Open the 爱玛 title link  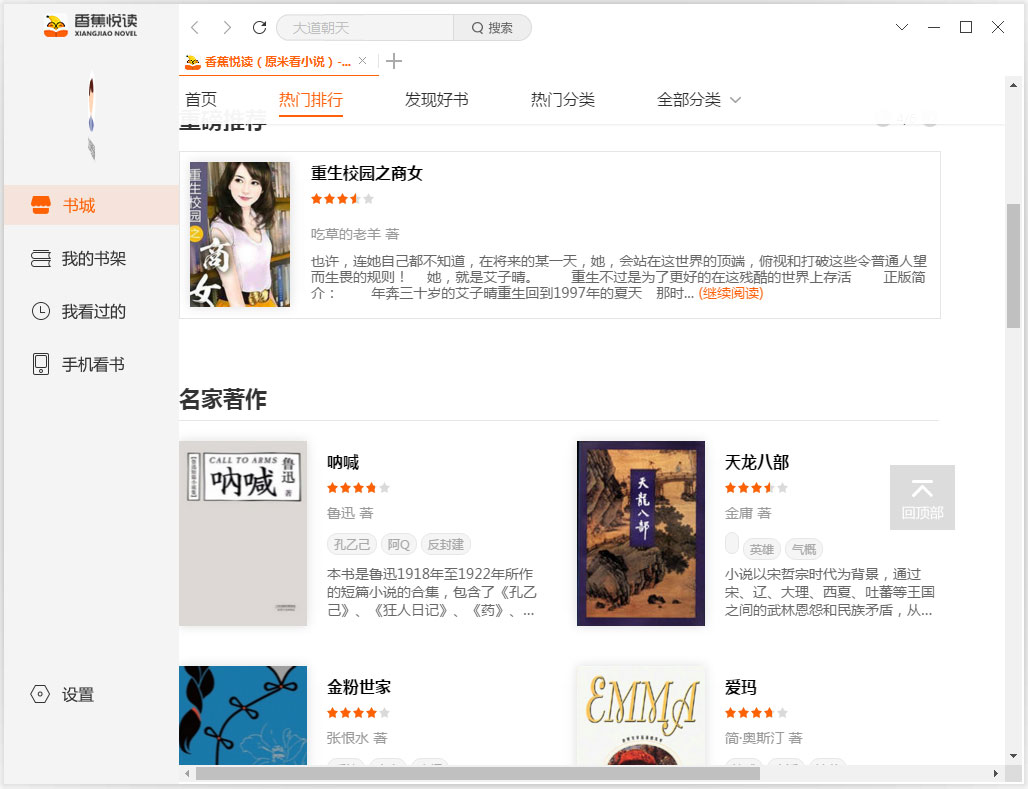(x=741, y=687)
